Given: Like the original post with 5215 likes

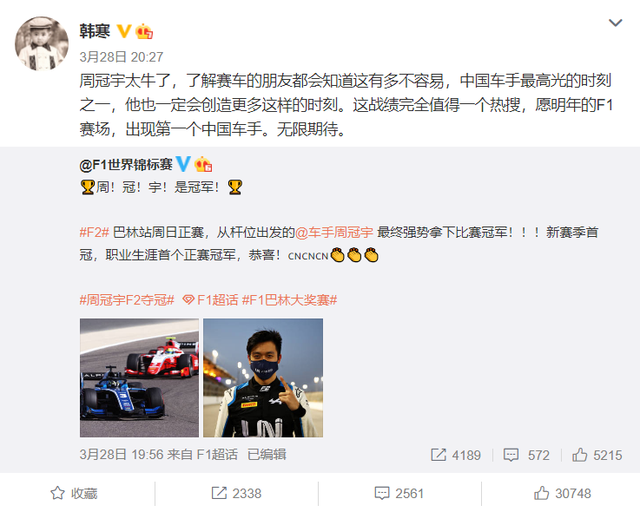Looking at the screenshot, I should (x=597, y=455).
